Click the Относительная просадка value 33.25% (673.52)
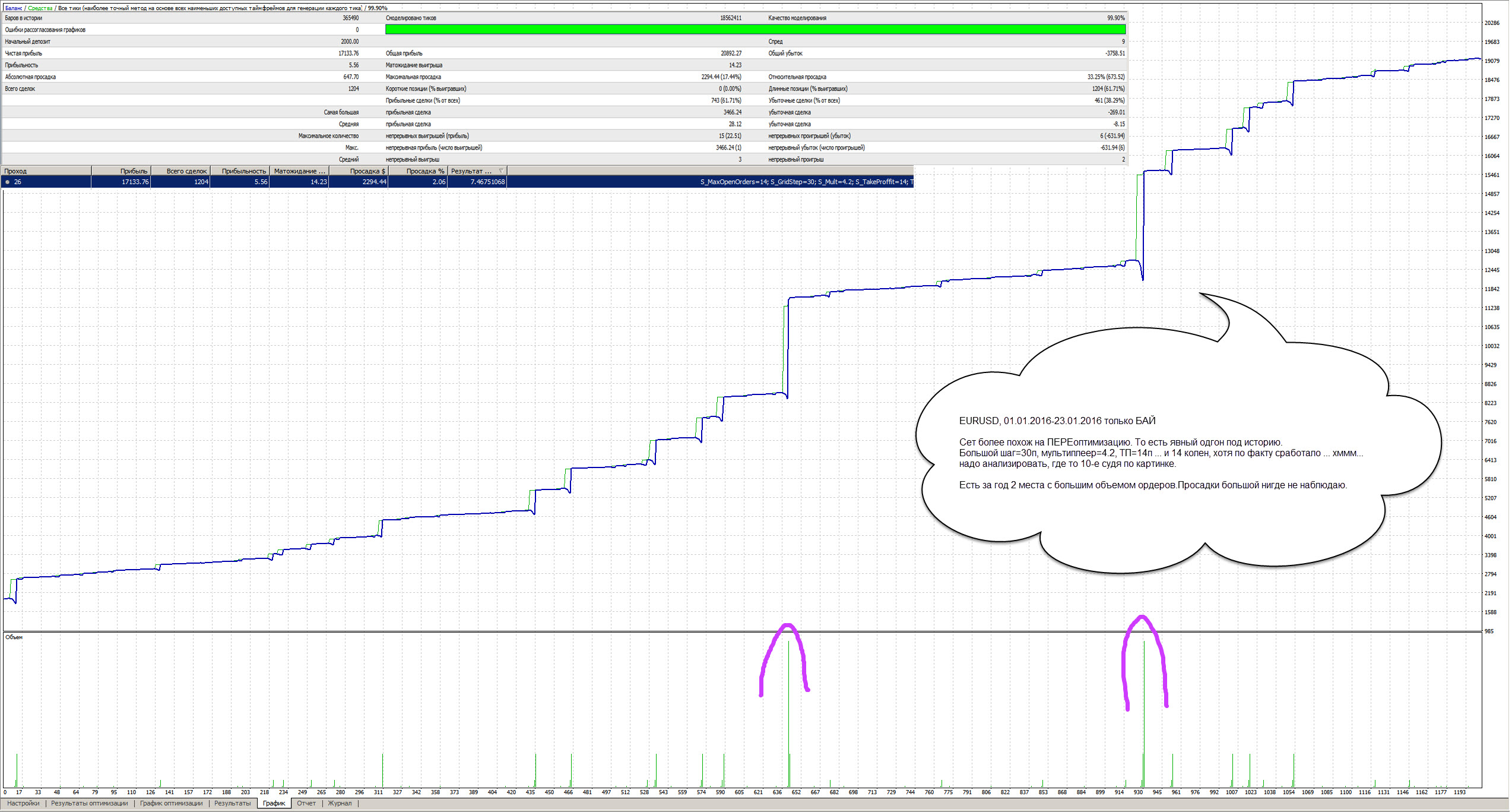Viewport: 1512px width, 812px height. tap(1106, 77)
